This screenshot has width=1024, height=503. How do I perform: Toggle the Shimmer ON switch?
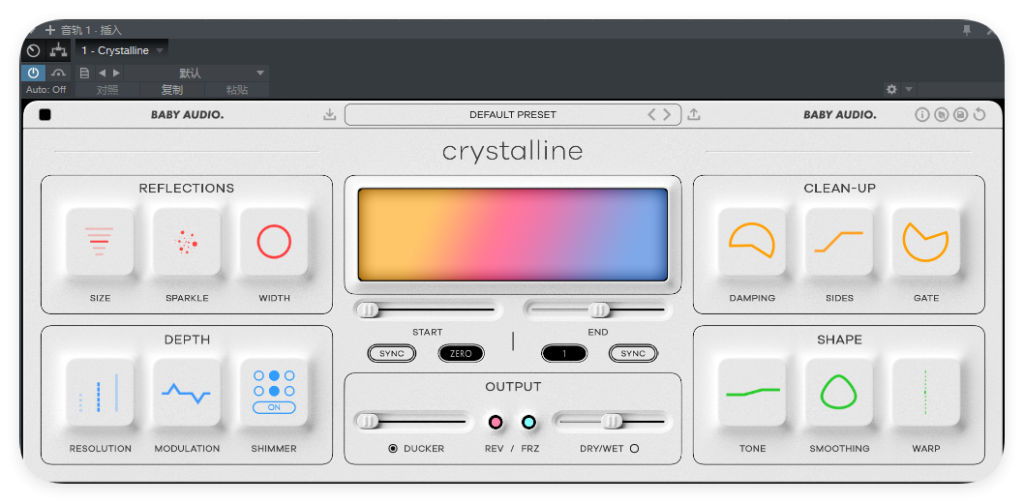pos(274,408)
